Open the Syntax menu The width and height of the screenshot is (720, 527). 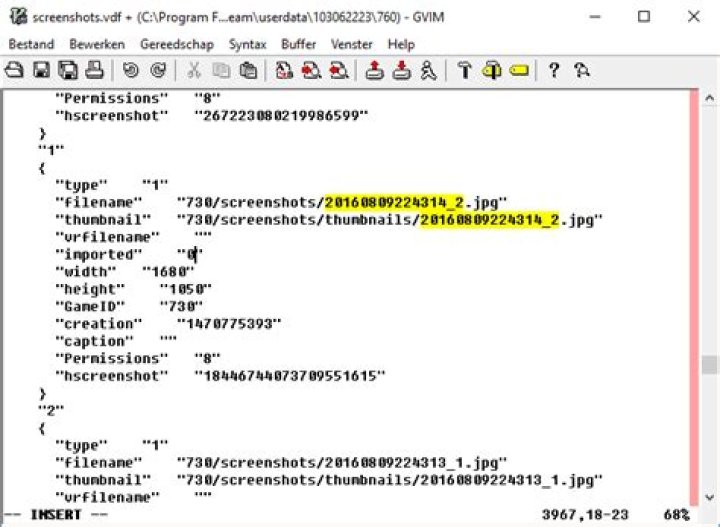248,45
